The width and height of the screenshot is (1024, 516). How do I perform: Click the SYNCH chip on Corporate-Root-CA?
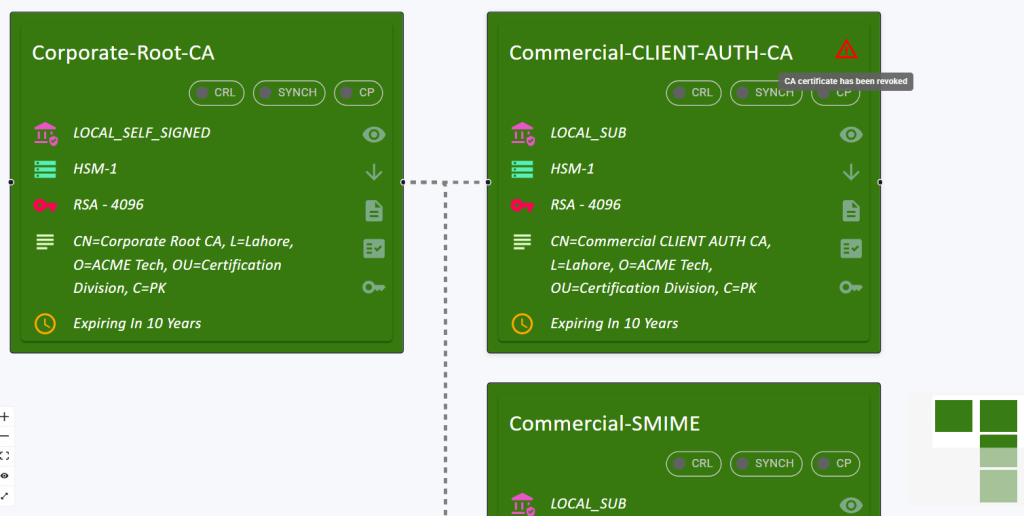coord(289,93)
